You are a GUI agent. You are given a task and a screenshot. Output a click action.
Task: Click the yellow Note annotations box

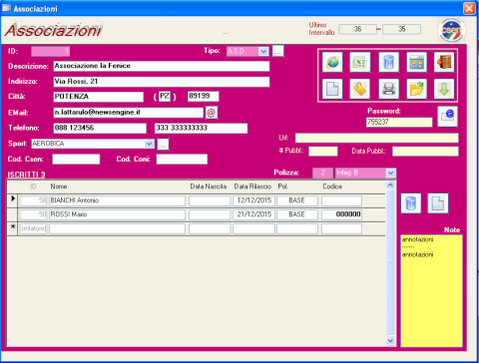(x=431, y=291)
